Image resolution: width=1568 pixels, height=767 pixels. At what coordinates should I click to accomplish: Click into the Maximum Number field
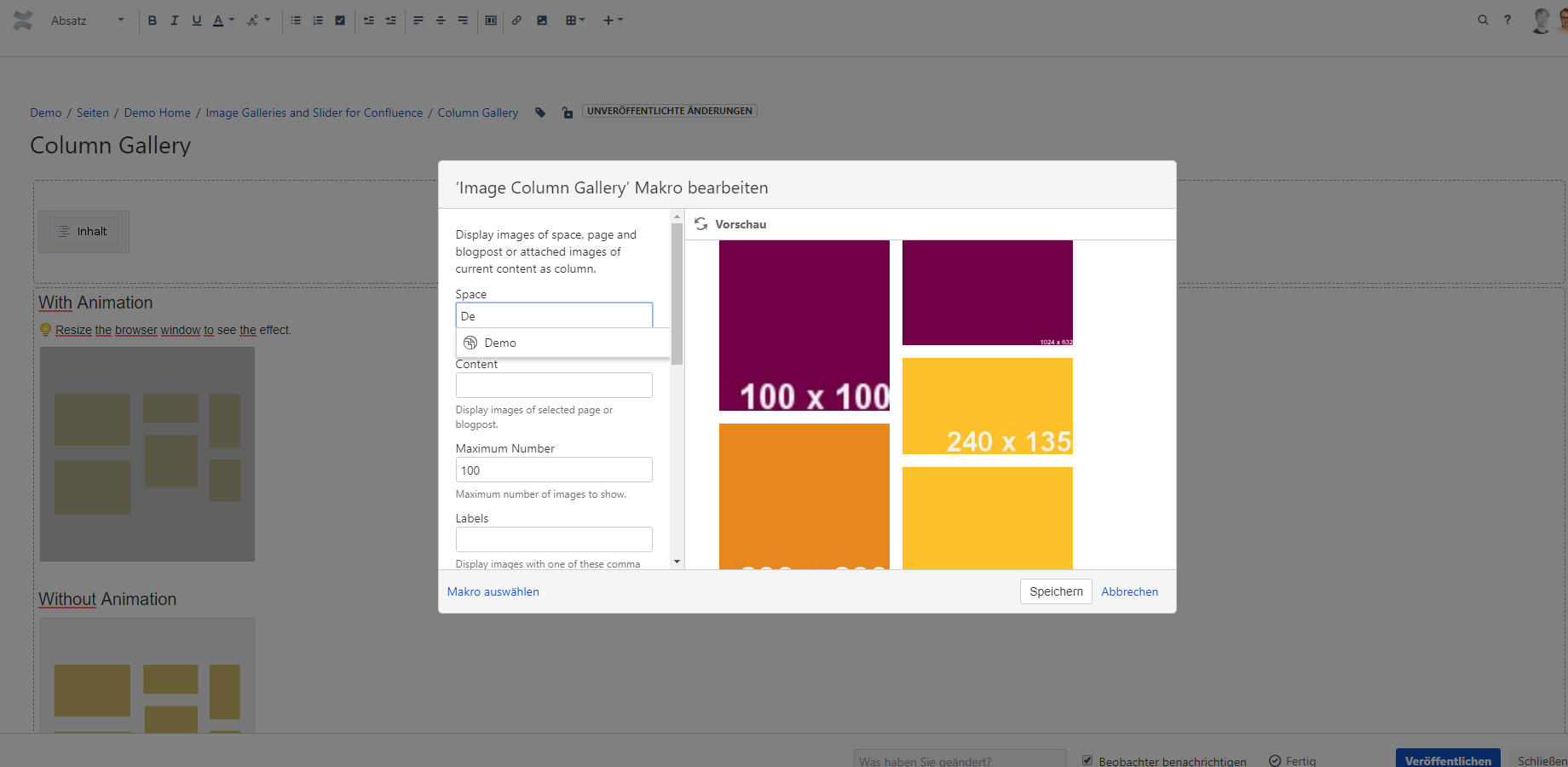(x=554, y=470)
